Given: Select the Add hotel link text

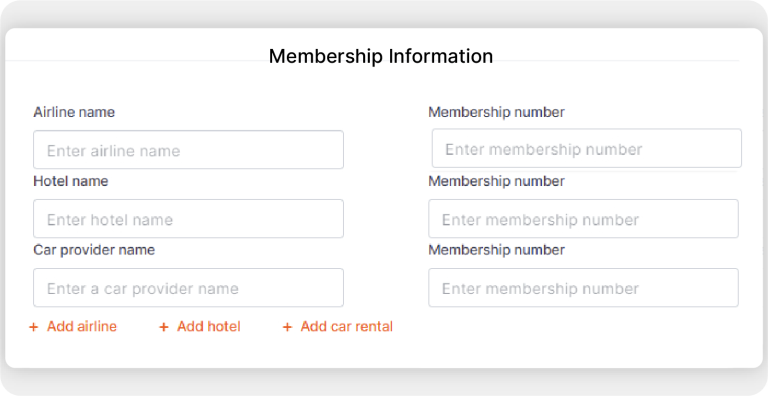Looking at the screenshot, I should [209, 326].
